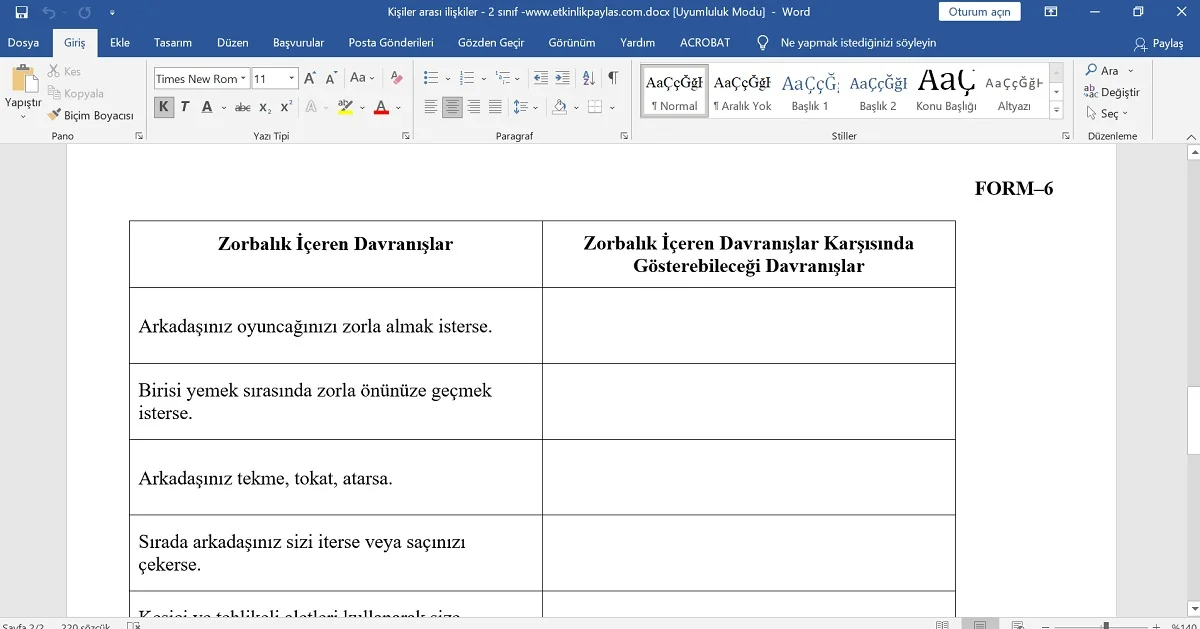The height and width of the screenshot is (629, 1200).
Task: Increase font size with the grow font icon
Action: click(310, 78)
